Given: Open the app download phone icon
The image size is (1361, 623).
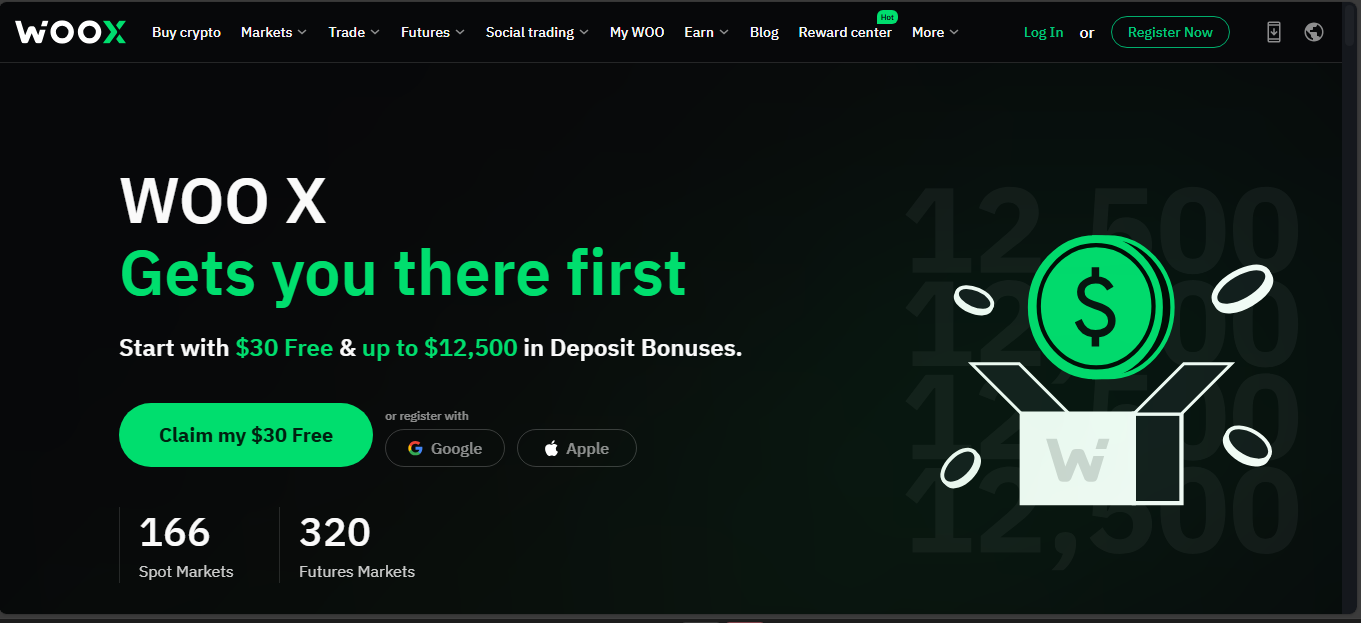Looking at the screenshot, I should tap(1273, 32).
